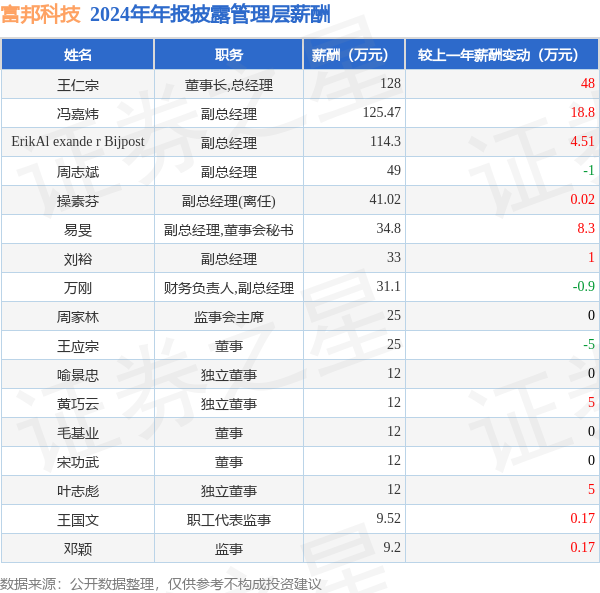Click 王应宗's salary value 25
The width and height of the screenshot is (600, 593).
coord(394,344)
